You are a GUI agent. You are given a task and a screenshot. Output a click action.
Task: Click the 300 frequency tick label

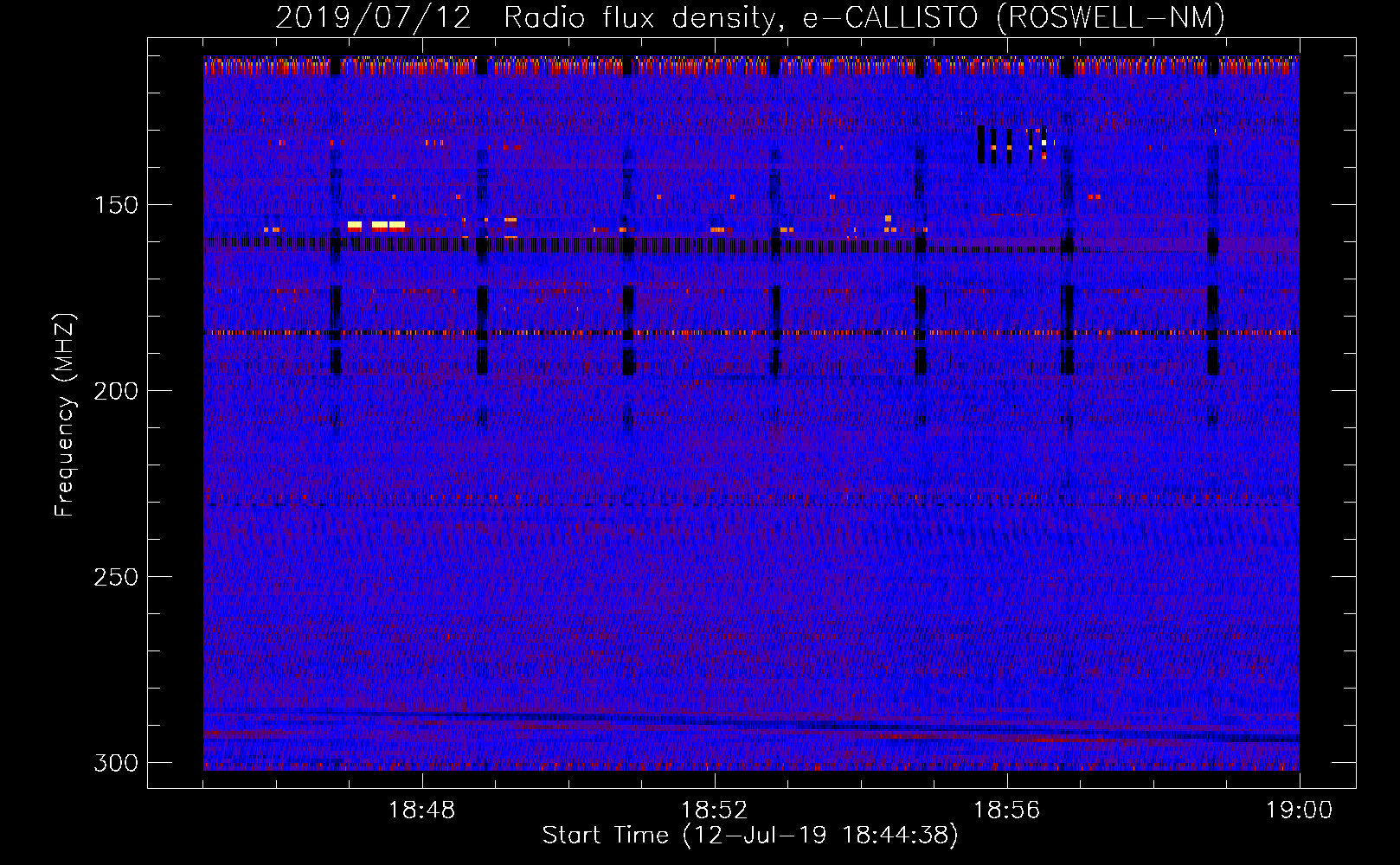click(x=116, y=763)
